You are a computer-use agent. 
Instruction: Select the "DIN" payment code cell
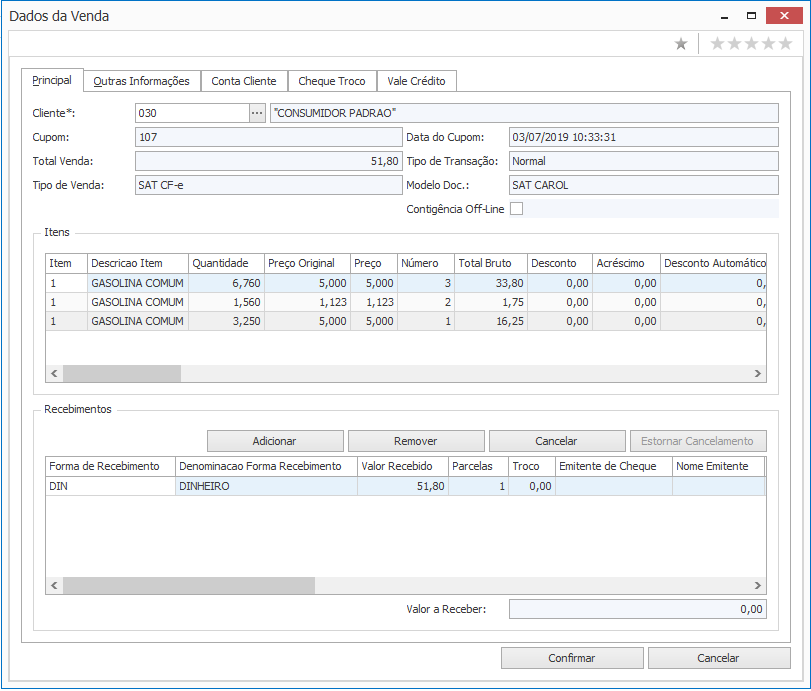(111, 486)
